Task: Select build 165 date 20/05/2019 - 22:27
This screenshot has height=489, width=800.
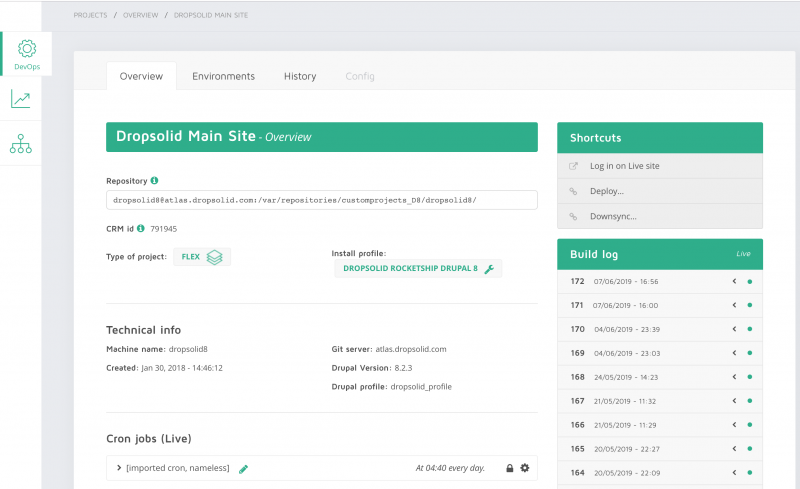Action: click(x=627, y=449)
